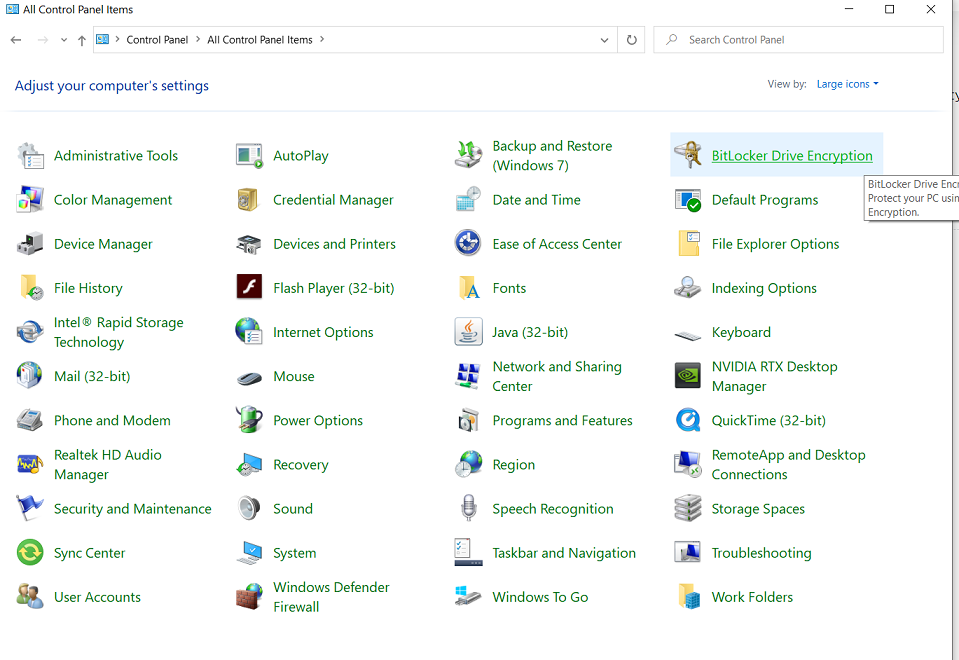
Task: Open Backup and Restore icon
Action: [x=468, y=155]
